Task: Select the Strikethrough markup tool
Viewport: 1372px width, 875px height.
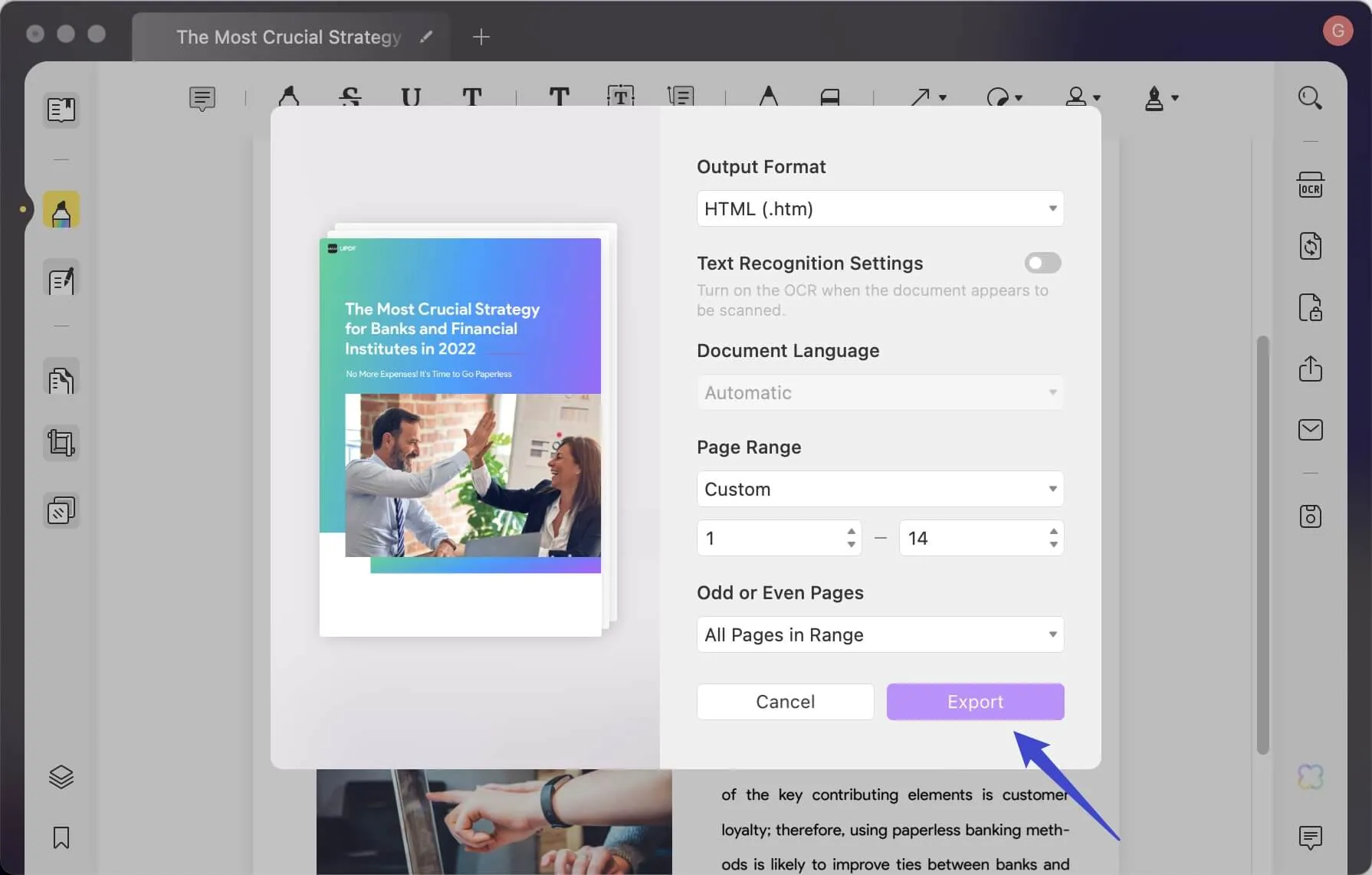Action: point(350,96)
